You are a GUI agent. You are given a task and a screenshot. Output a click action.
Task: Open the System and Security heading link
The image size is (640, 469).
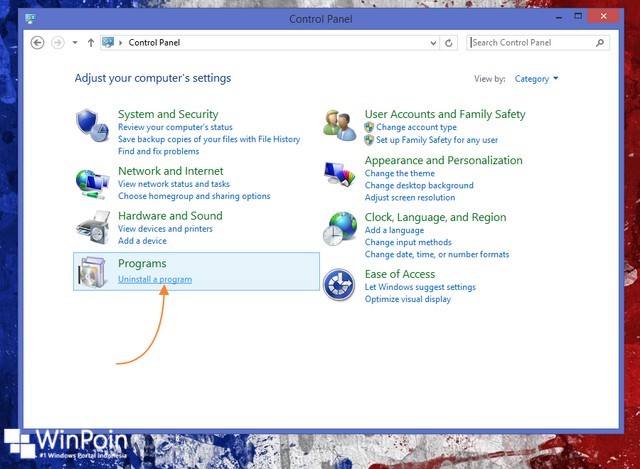pos(168,114)
